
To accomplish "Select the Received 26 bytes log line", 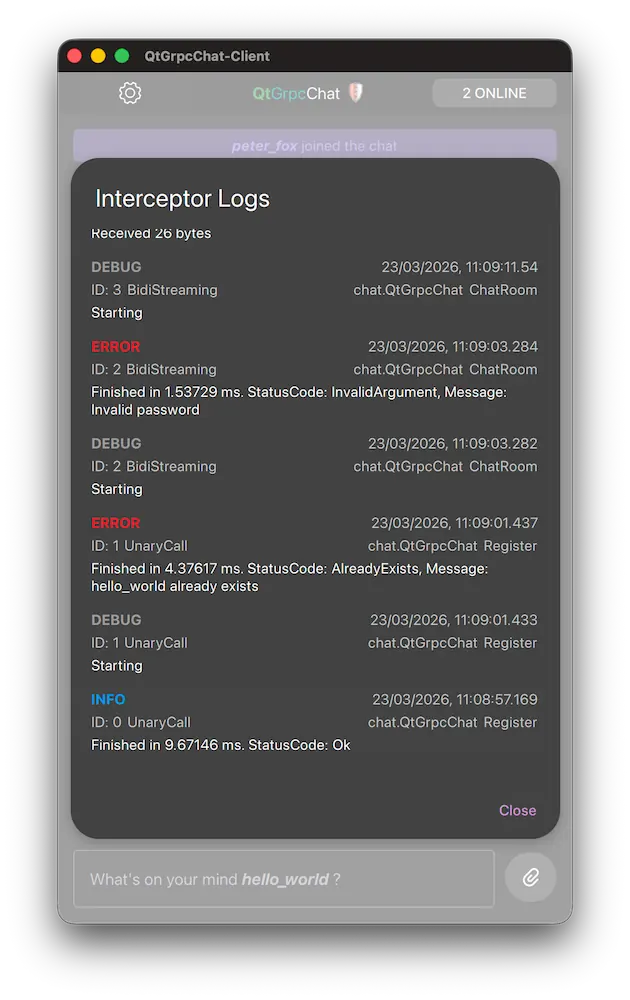I will coord(151,233).
